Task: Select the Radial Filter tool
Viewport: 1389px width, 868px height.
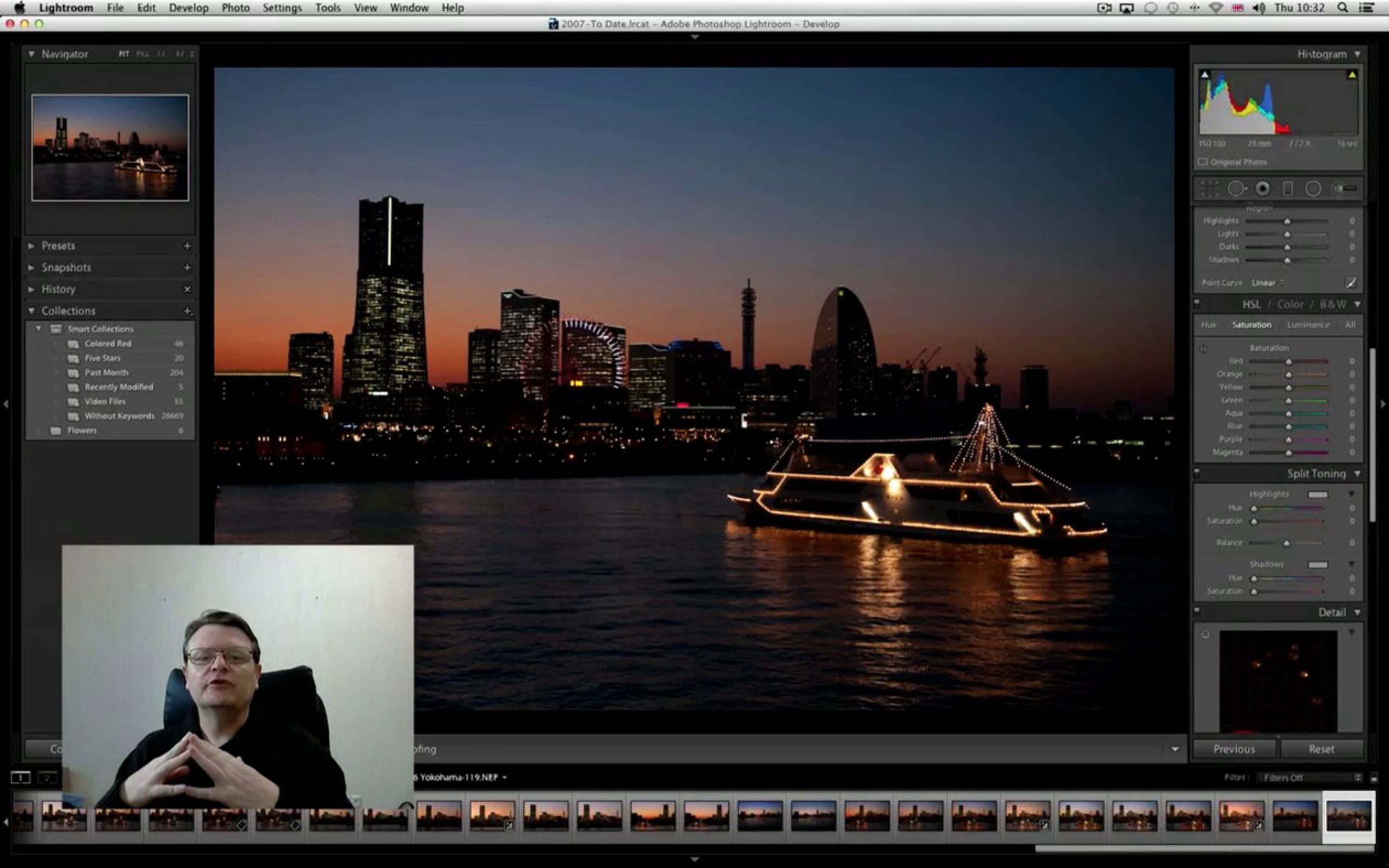Action: click(1313, 189)
